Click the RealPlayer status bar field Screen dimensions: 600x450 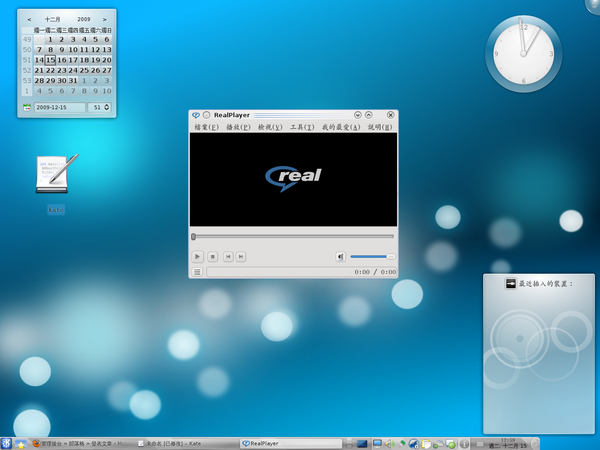pyautogui.click(x=302, y=272)
